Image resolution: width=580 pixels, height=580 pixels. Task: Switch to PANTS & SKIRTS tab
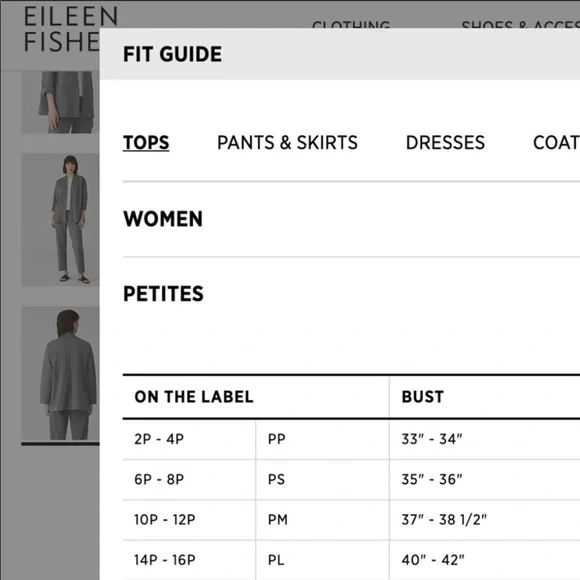point(287,143)
